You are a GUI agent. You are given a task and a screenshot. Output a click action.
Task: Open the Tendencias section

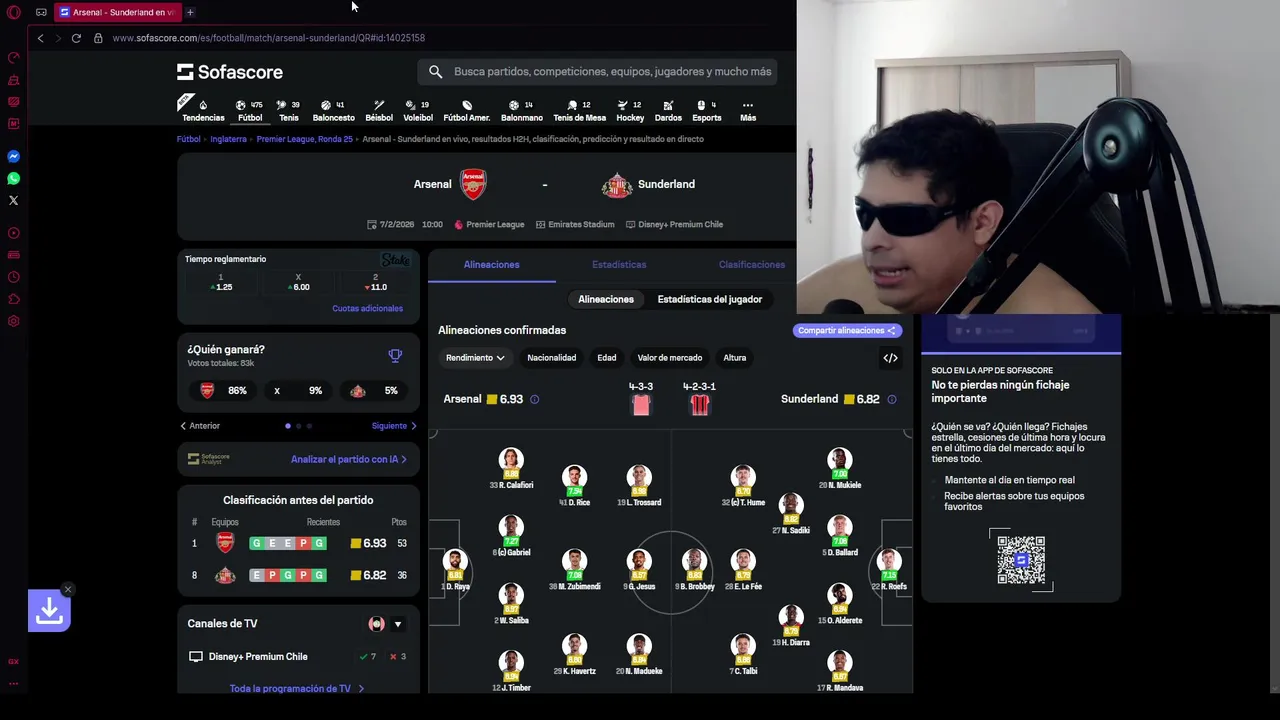[203, 110]
